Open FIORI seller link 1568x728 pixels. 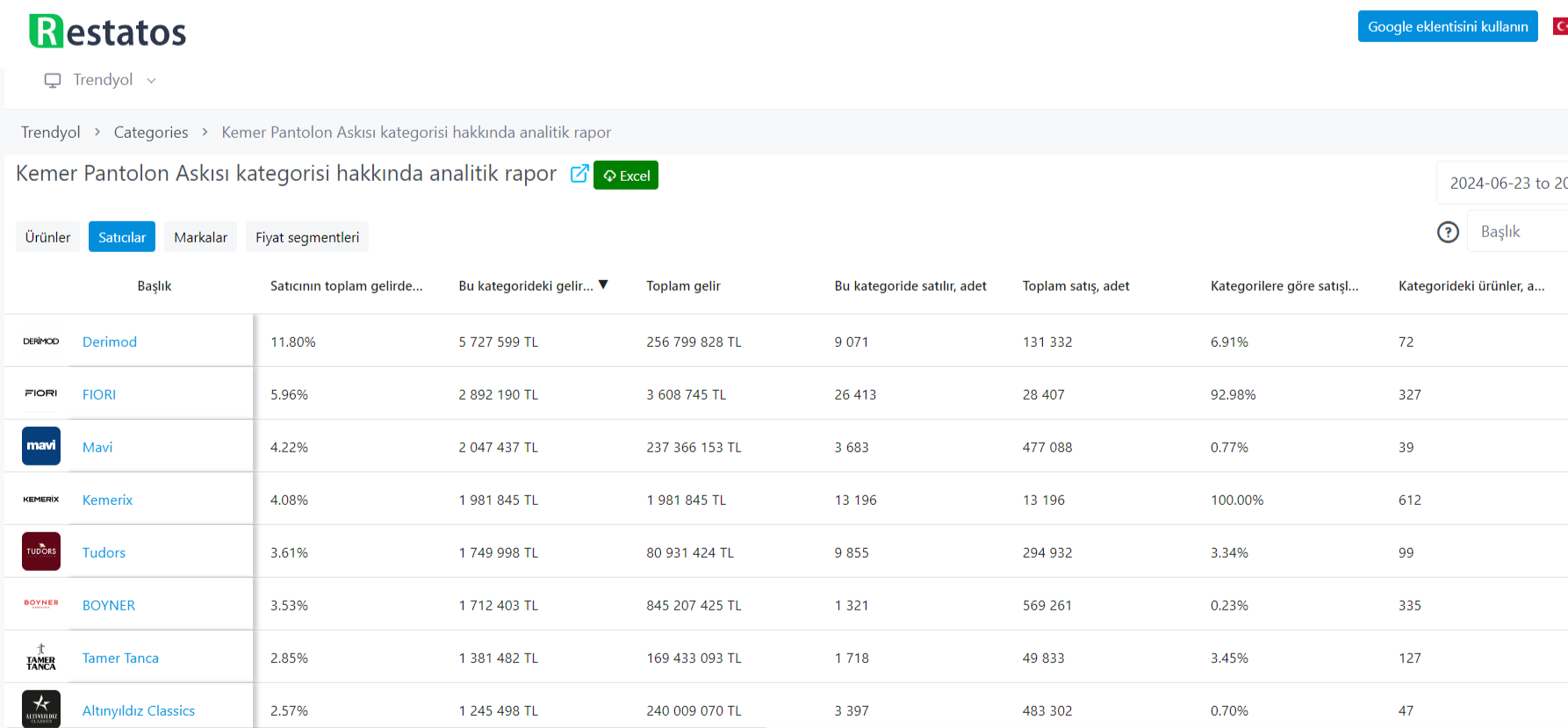click(99, 394)
